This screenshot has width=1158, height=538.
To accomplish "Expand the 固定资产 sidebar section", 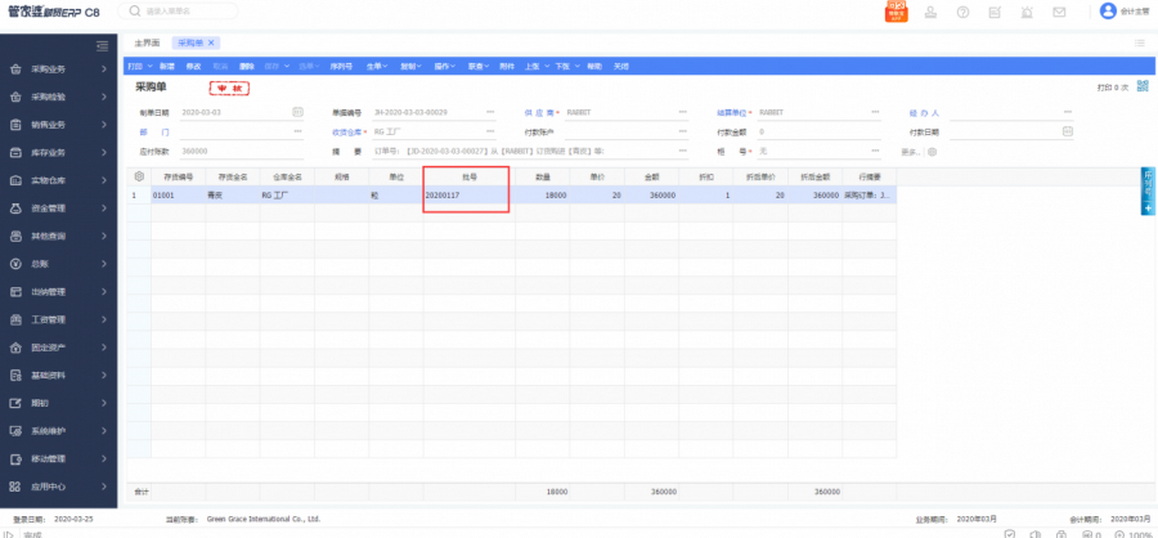I will click(x=58, y=348).
